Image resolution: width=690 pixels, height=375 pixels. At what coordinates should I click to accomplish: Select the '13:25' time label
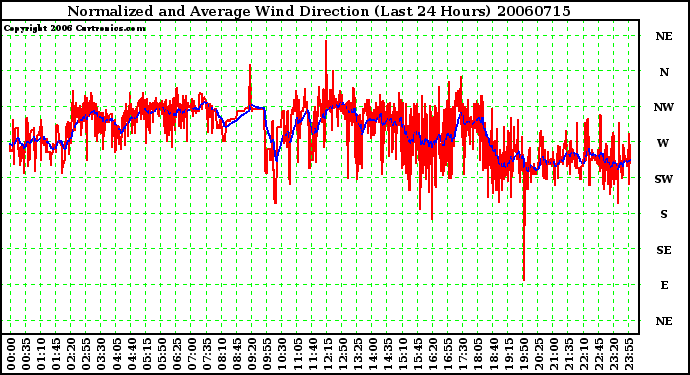click(x=358, y=354)
